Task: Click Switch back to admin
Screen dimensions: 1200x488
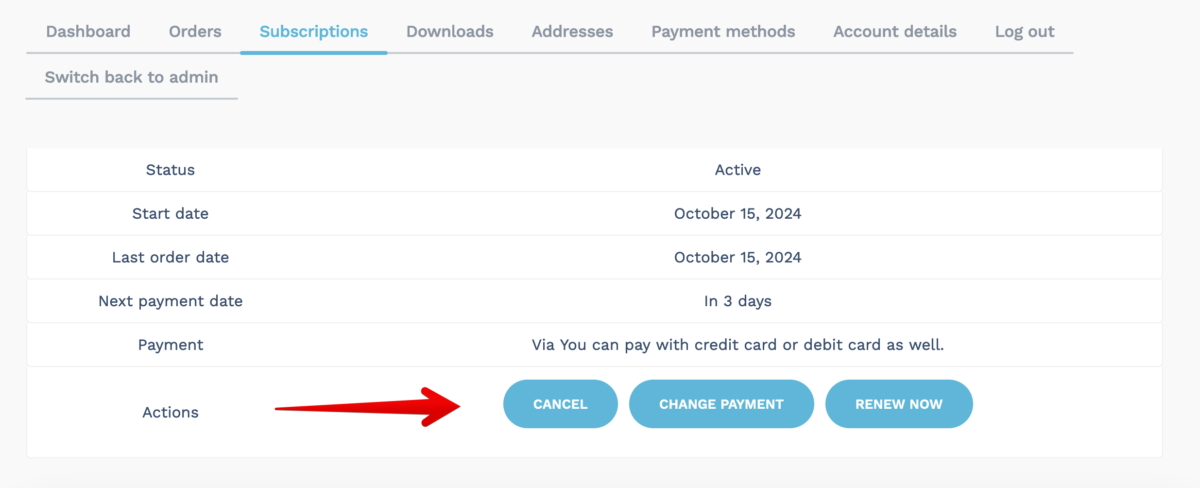Action: pos(131,77)
